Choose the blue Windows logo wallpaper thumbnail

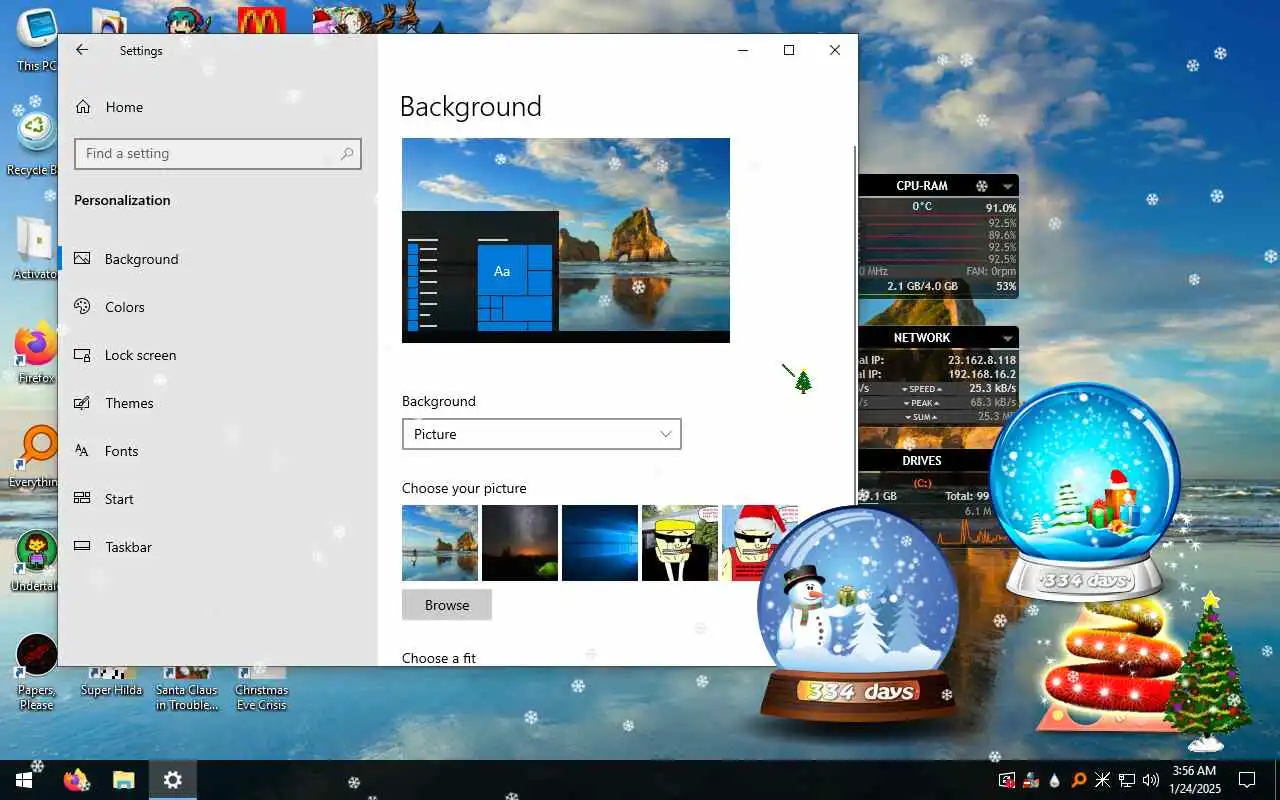(x=600, y=543)
